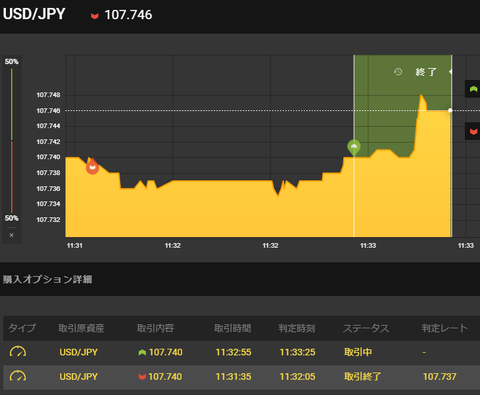Click the red down arrow before 107.740
The image size is (480, 395).
pos(142,377)
